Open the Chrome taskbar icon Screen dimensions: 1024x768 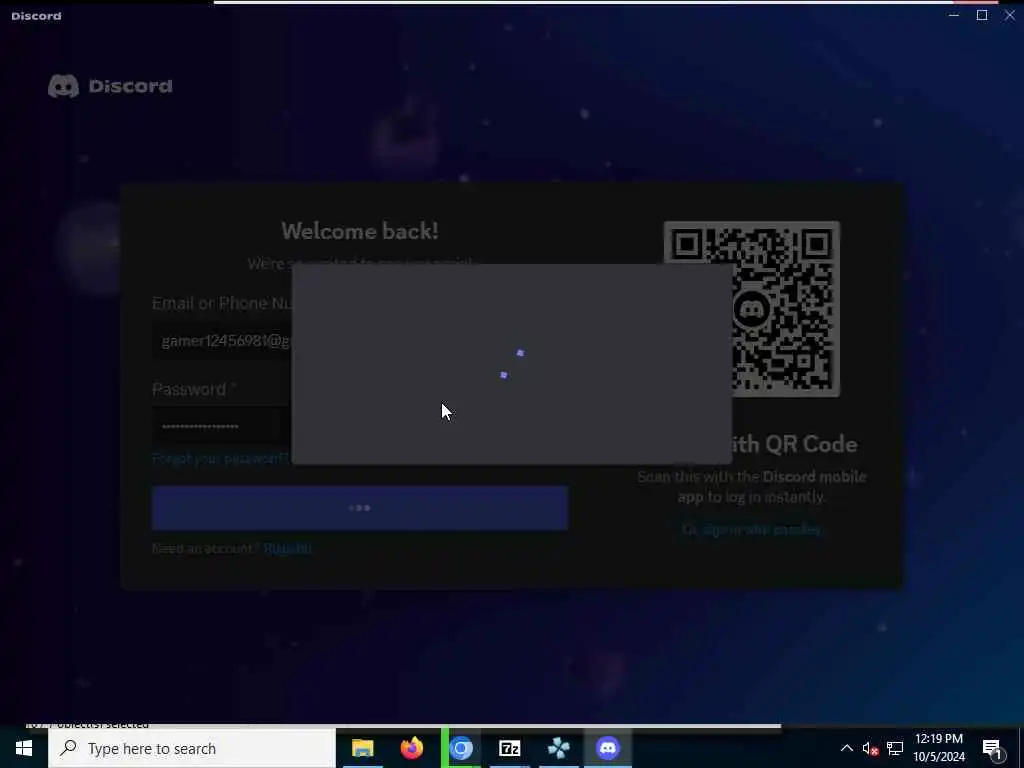tap(461, 748)
